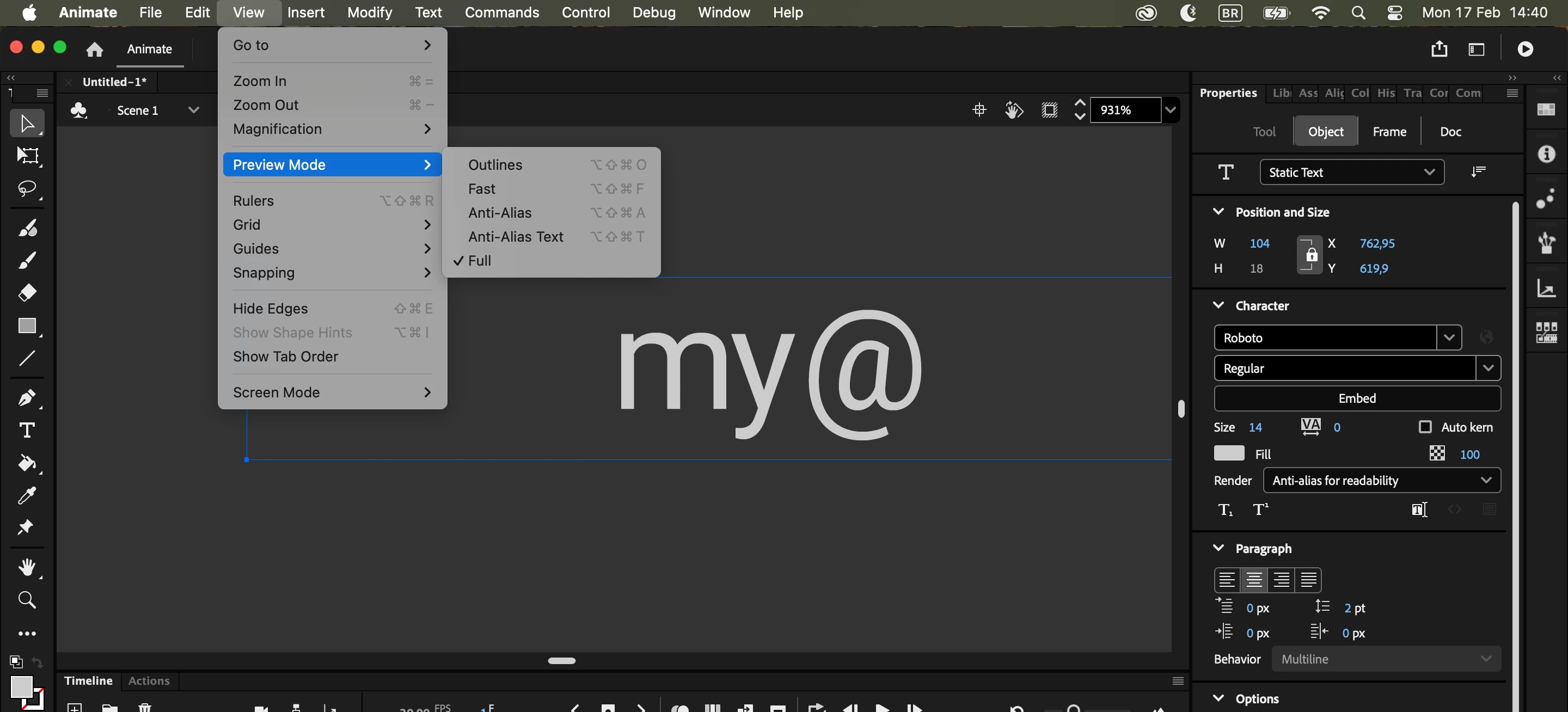Select the Text tool in toolbar
This screenshot has height=712, width=1568.
(x=27, y=430)
